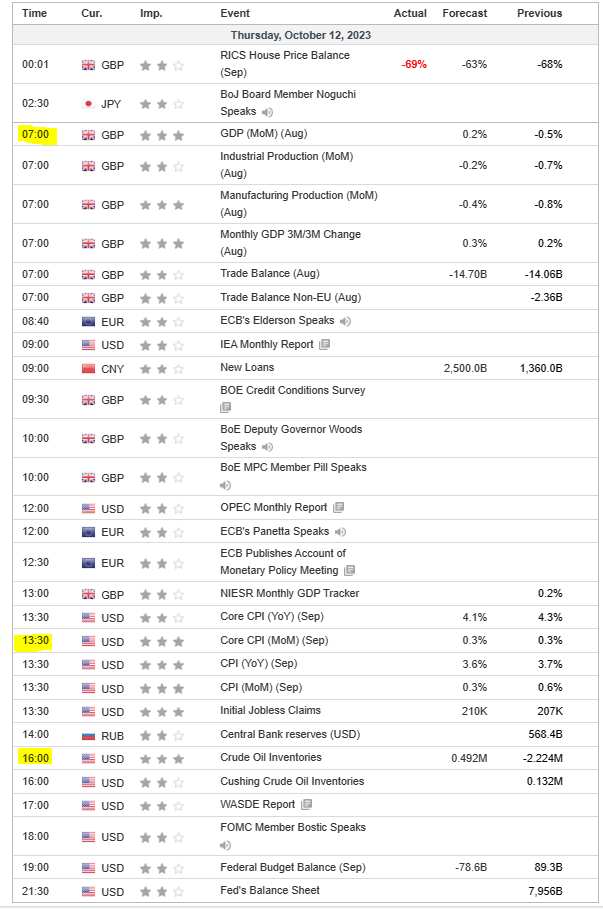Click ECB Monetary Policy Meeting account icon
The height and width of the screenshot is (909, 603).
coord(349,571)
